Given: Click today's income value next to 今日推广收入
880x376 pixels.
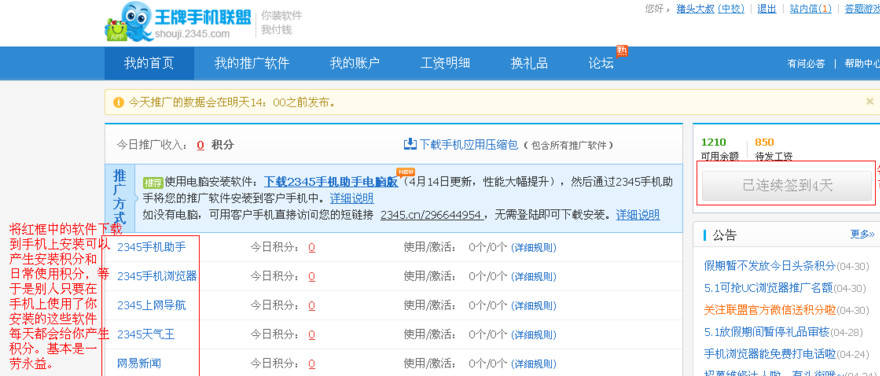Looking at the screenshot, I should coord(200,145).
